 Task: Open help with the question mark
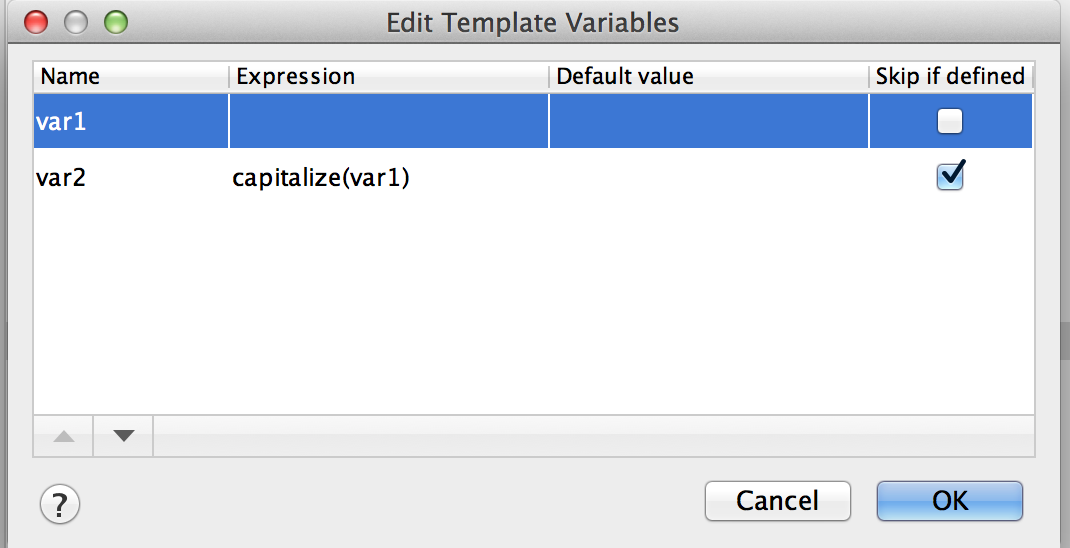pyautogui.click(x=60, y=504)
